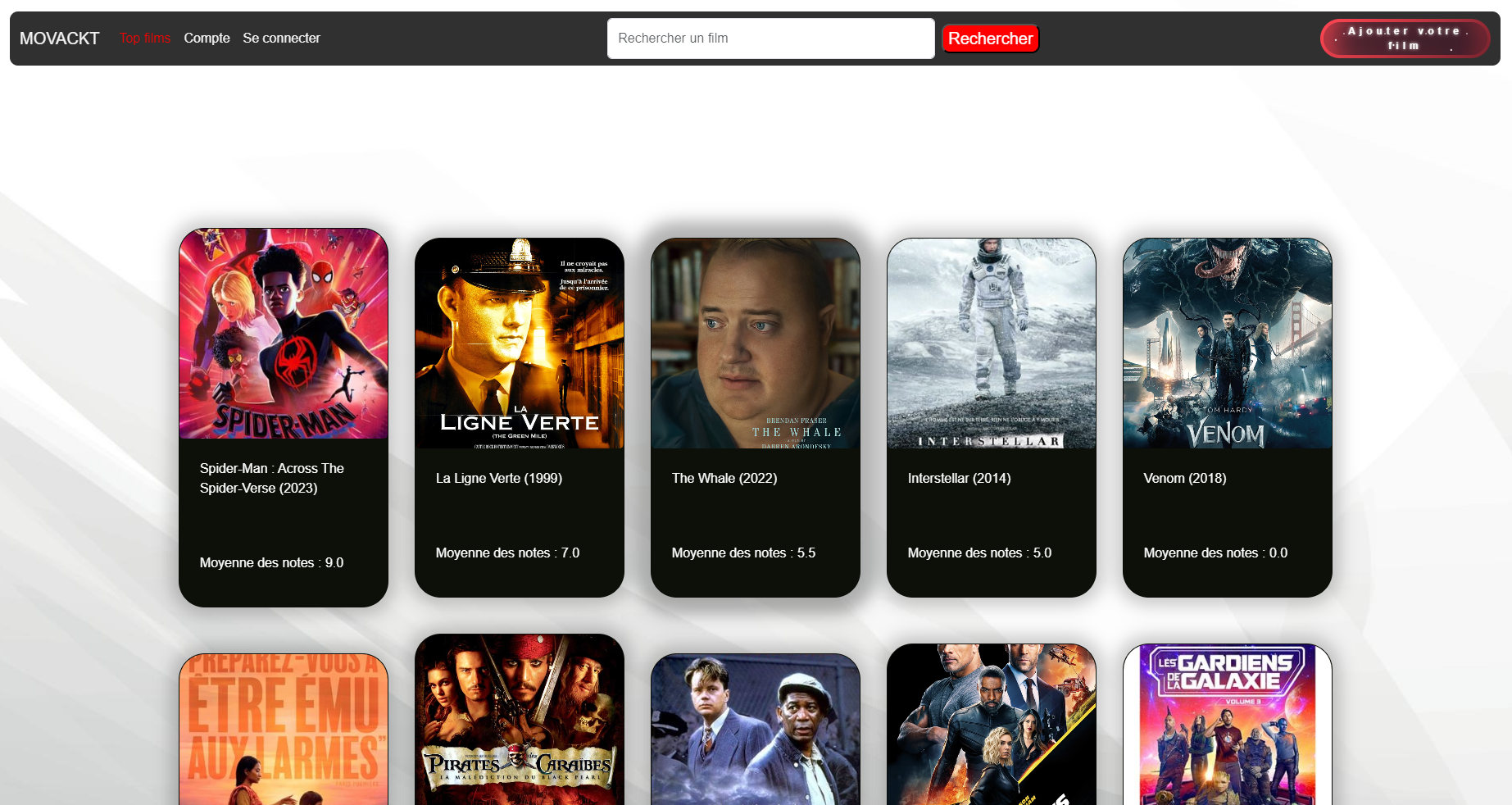The height and width of the screenshot is (805, 1512).
Task: Click the rating Moyenne des notes : 9.0
Action: pyautogui.click(x=271, y=562)
